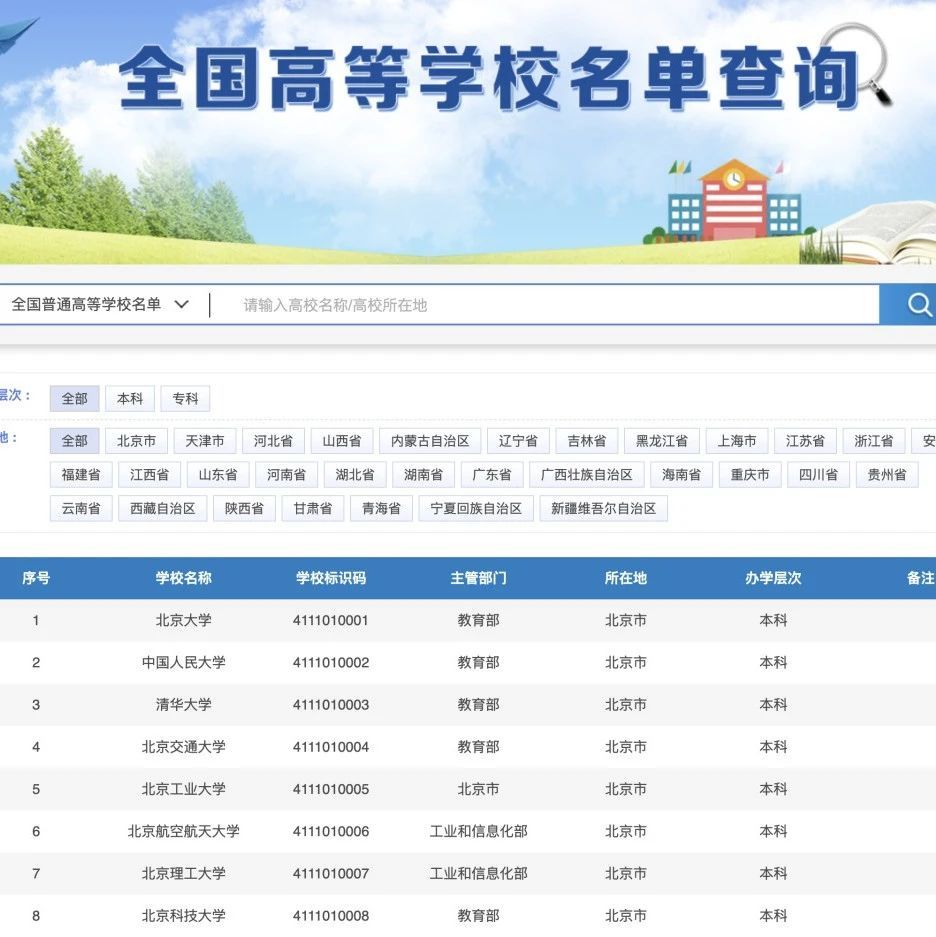Click the blue search magnifier button
Screen dimensions: 936x937
coord(907,305)
